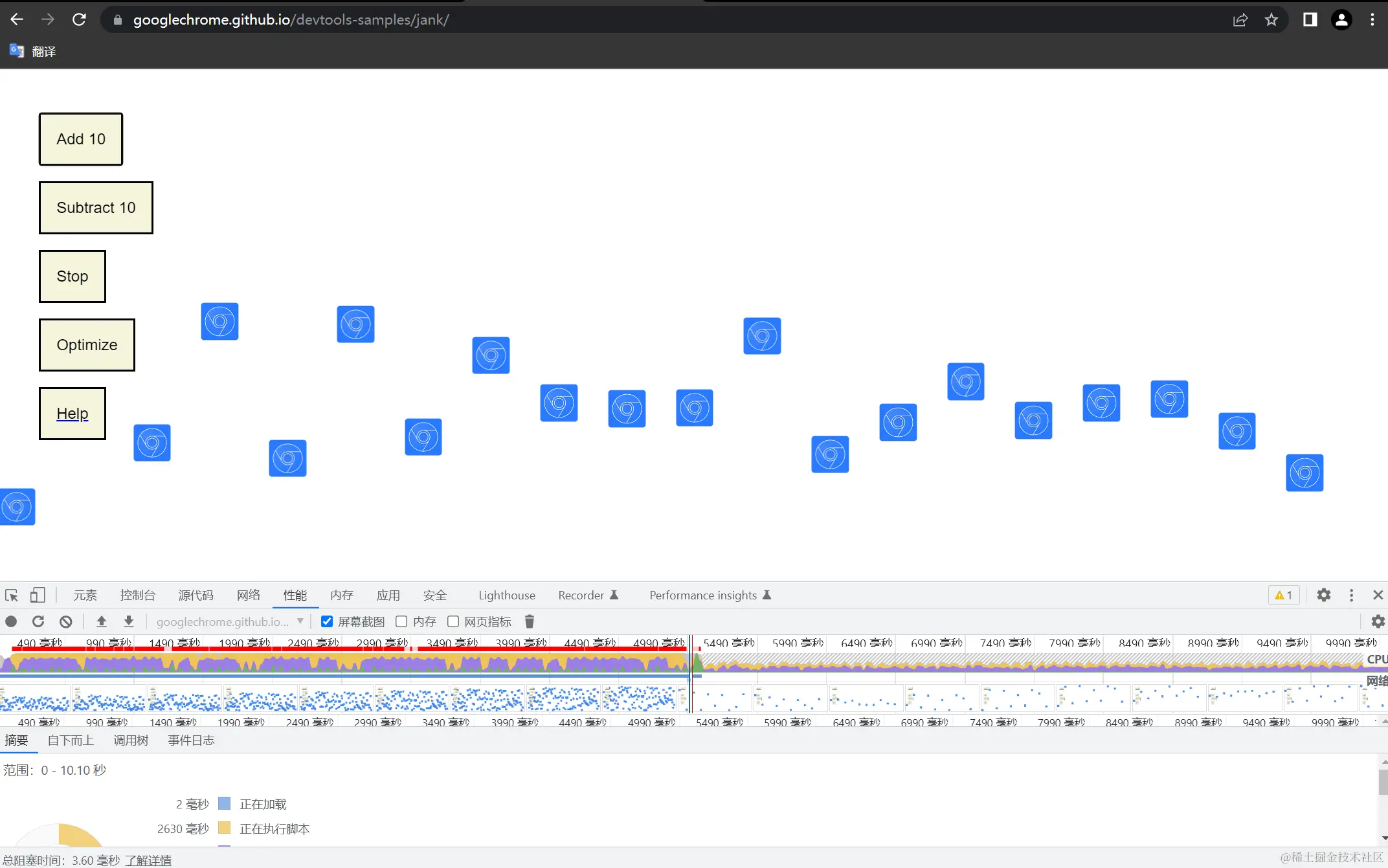Click the Optimize button
The image size is (1388, 868).
coord(87,345)
